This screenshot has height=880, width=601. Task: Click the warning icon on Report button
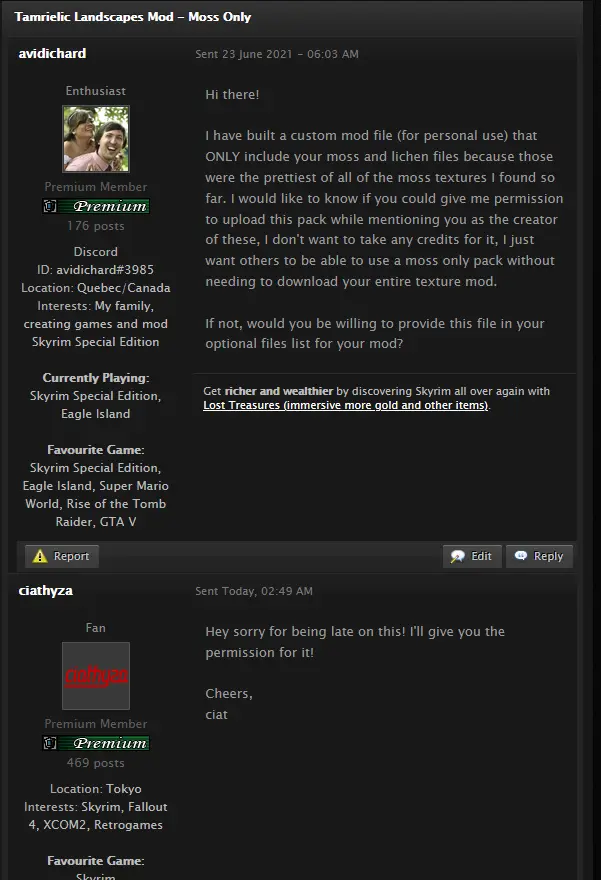click(40, 556)
